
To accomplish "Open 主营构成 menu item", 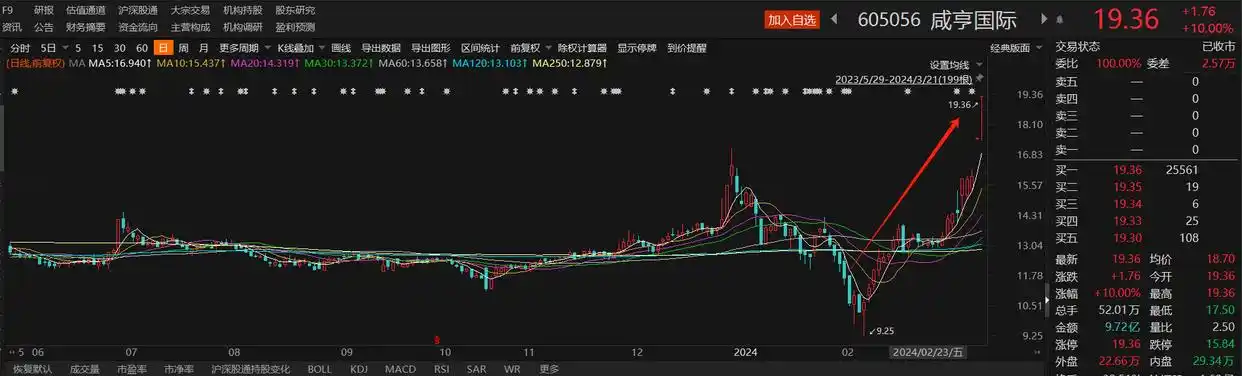I will pos(191,27).
